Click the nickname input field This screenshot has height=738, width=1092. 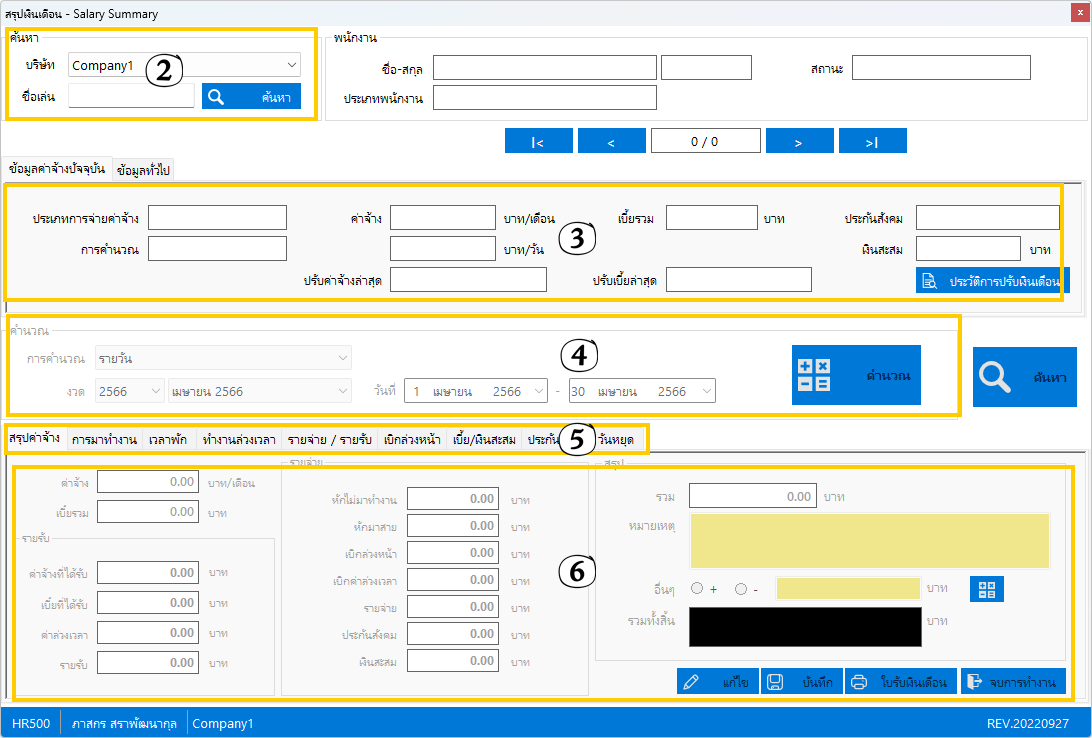point(131,96)
